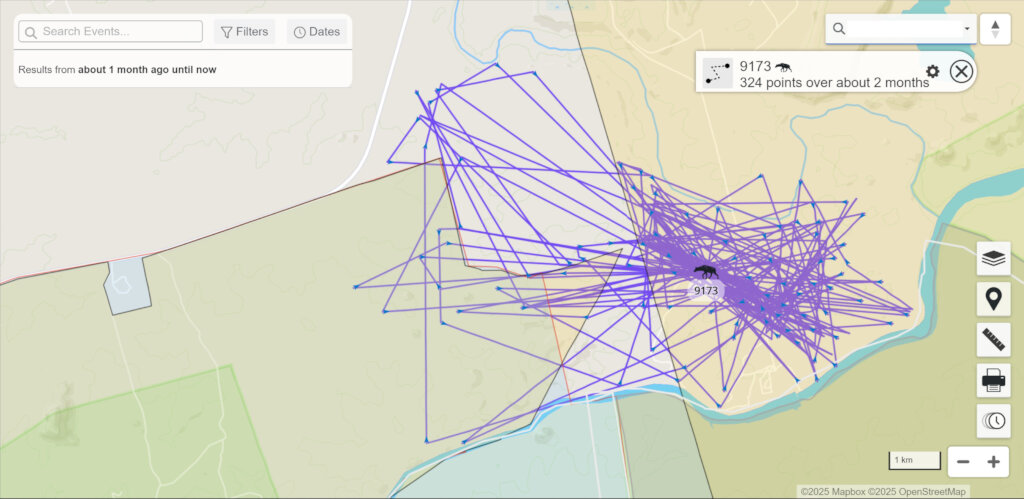Open the Dates range picker
This screenshot has height=499, width=1024.
click(x=317, y=32)
